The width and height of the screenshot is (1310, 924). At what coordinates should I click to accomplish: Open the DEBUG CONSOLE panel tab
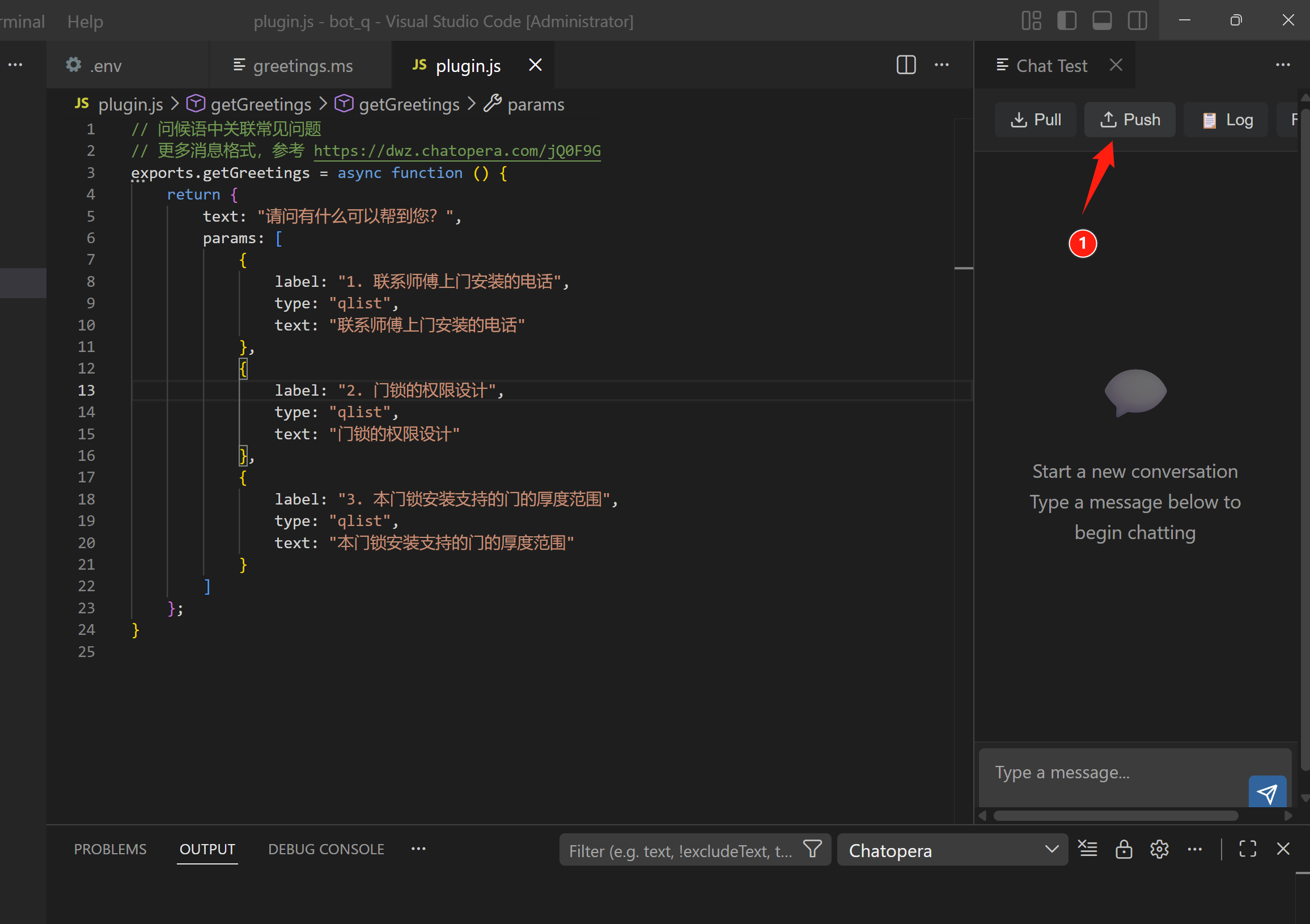click(326, 849)
